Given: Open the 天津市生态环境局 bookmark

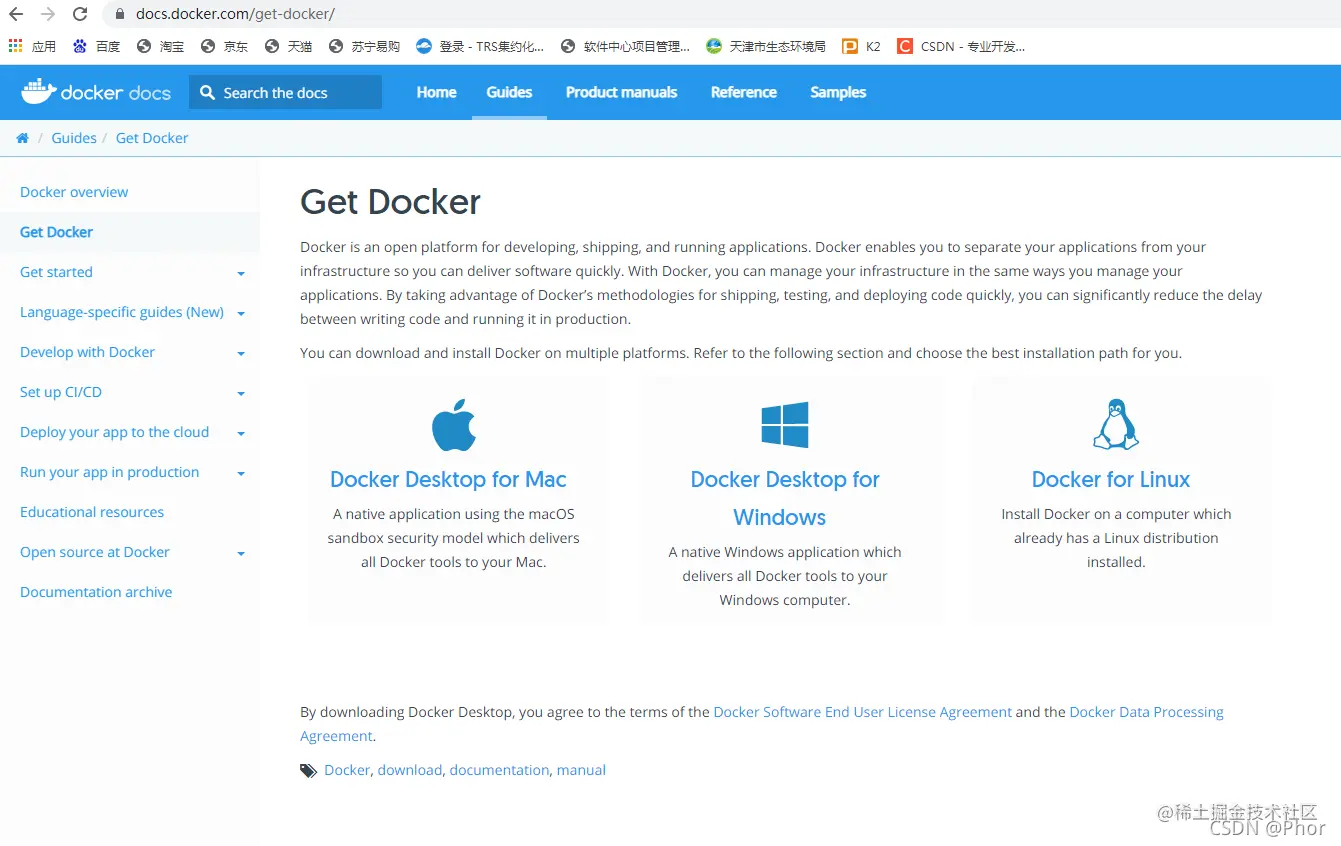Looking at the screenshot, I should [766, 46].
